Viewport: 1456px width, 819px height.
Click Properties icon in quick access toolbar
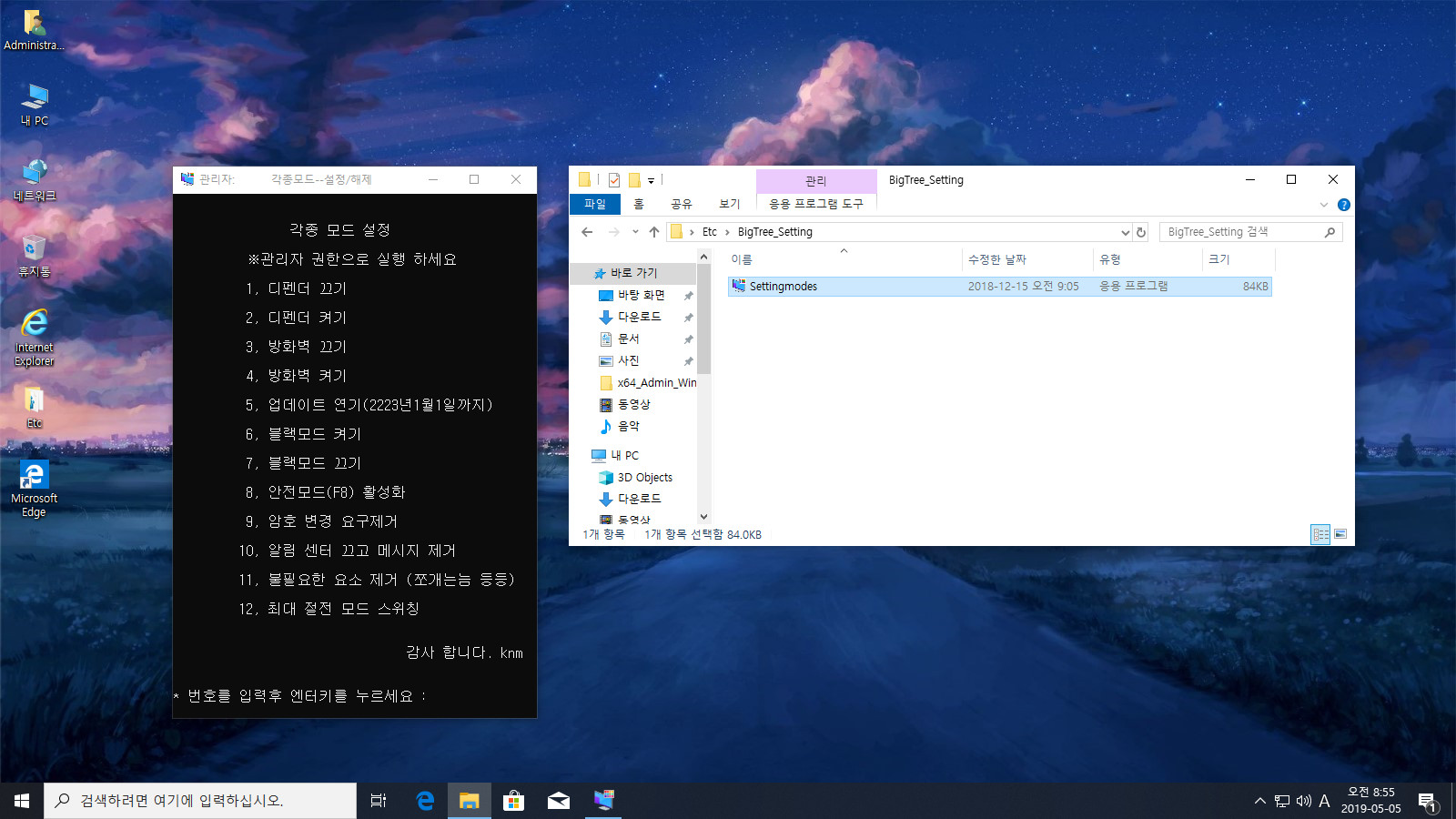(614, 180)
